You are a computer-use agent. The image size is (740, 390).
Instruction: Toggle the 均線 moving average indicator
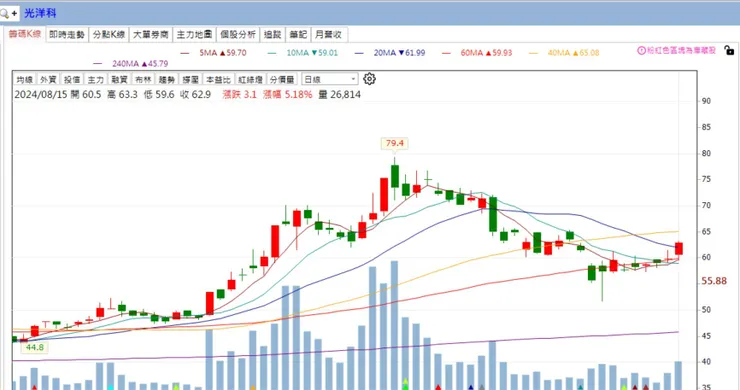(25, 79)
